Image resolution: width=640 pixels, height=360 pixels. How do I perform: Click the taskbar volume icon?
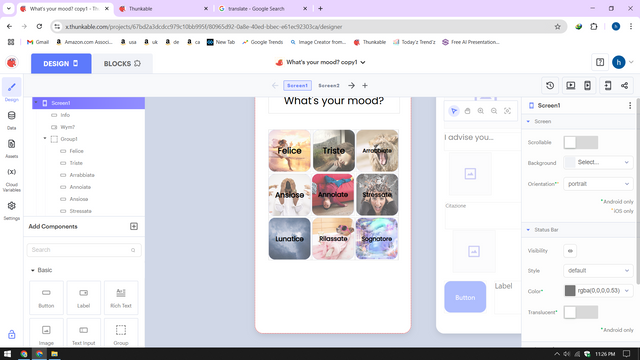coord(567,354)
